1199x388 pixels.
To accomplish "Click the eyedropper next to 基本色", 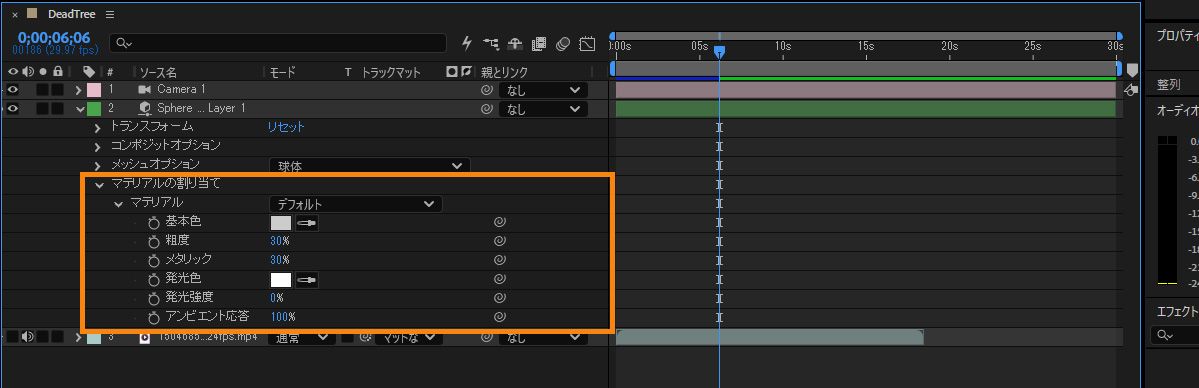I will 307,223.
